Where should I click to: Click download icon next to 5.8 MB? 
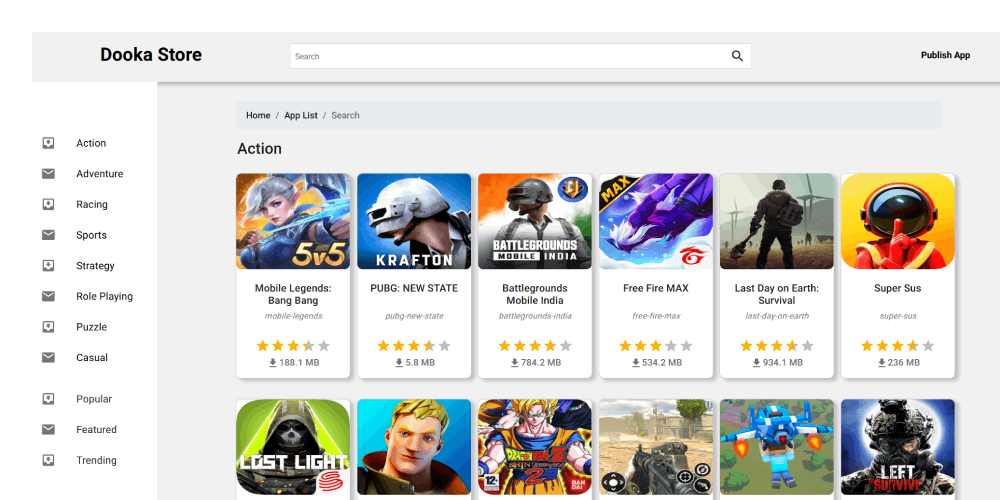[x=399, y=362]
